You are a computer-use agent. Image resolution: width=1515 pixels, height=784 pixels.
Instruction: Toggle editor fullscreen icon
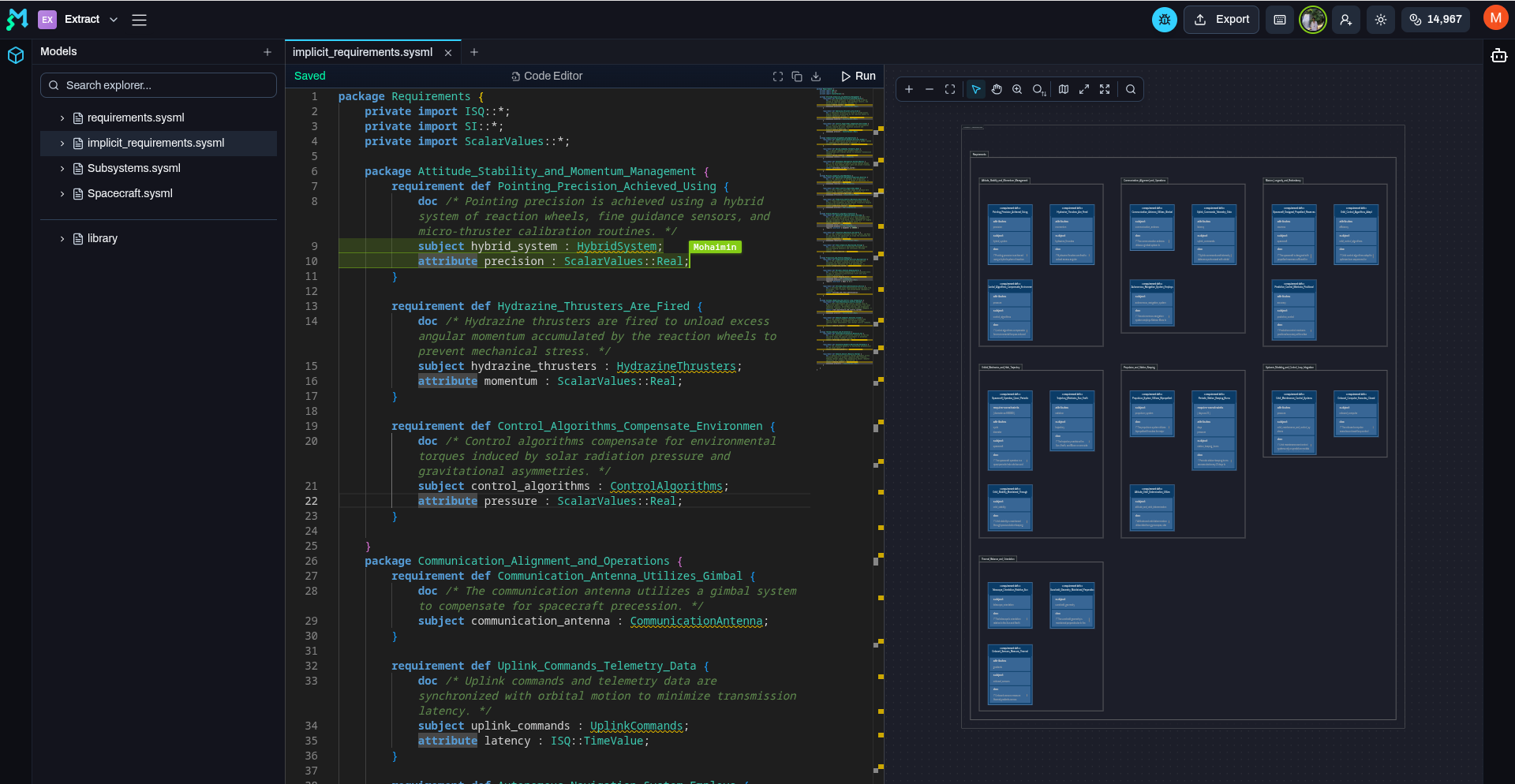click(x=778, y=77)
